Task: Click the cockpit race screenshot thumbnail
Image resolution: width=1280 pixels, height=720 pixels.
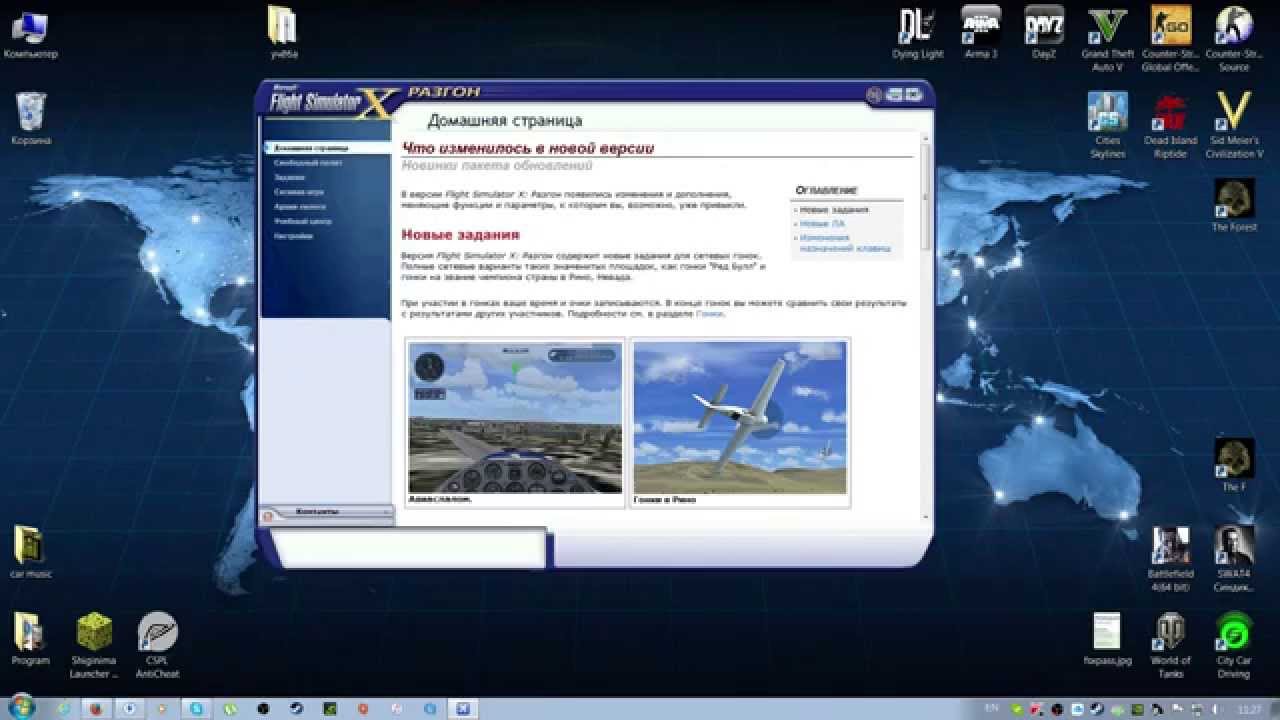Action: [515, 418]
